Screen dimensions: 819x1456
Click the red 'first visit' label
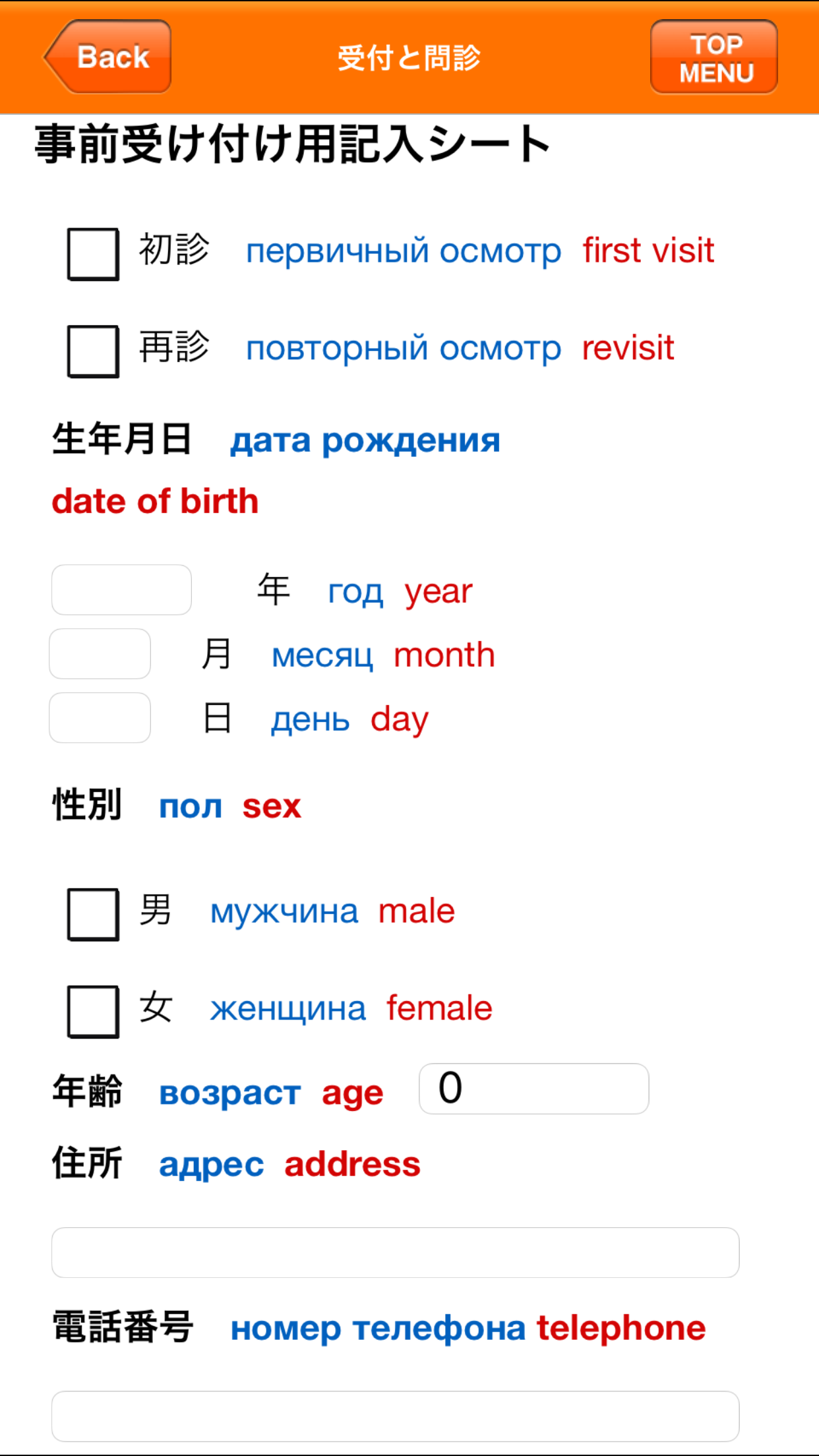[x=648, y=251]
